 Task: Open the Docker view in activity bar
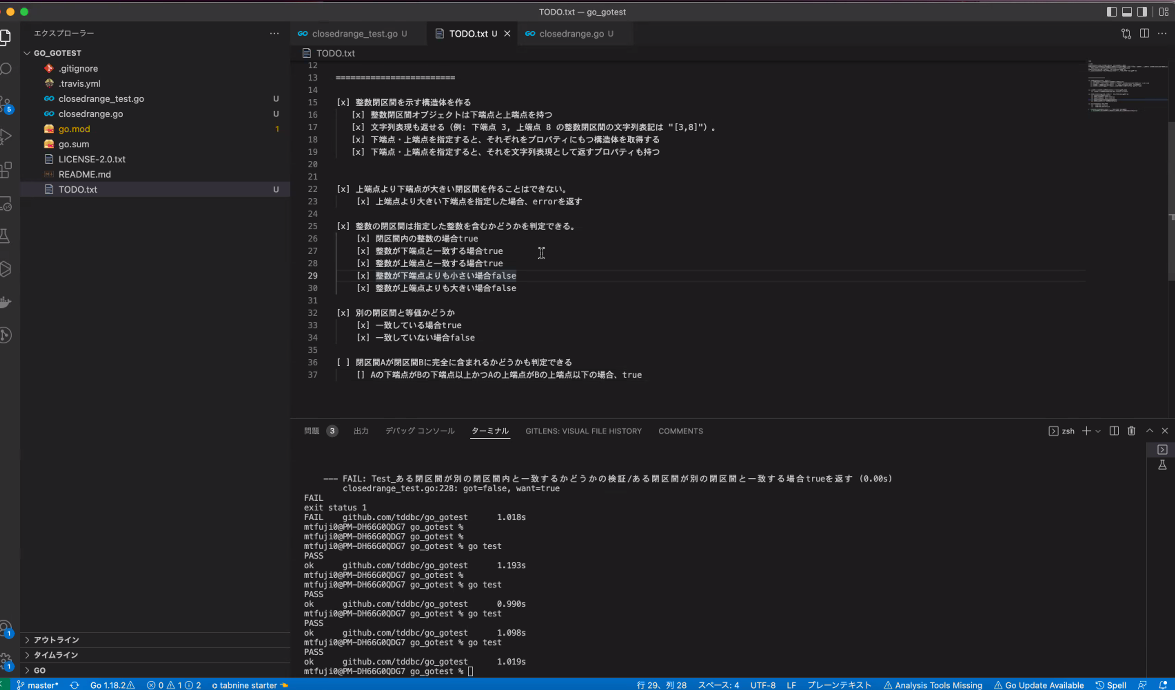pos(6,302)
